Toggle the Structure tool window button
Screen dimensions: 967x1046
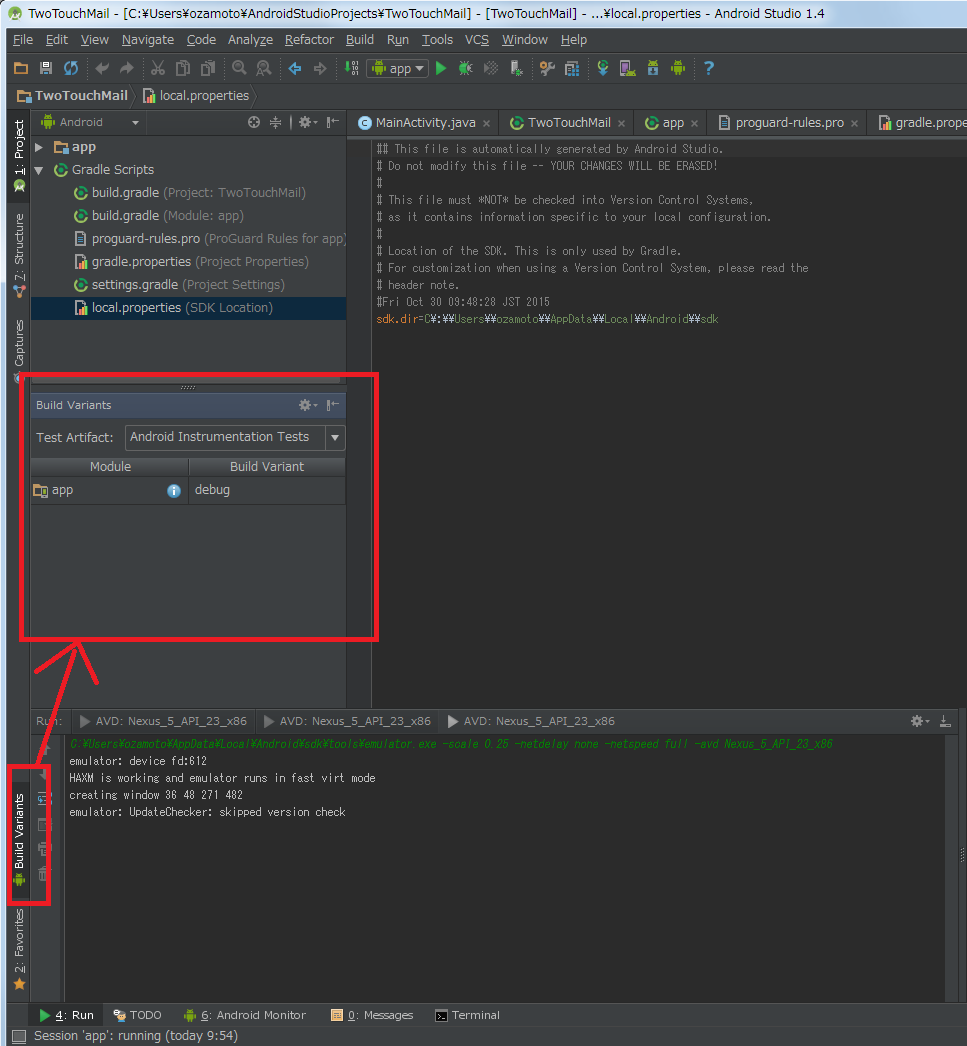(19, 255)
